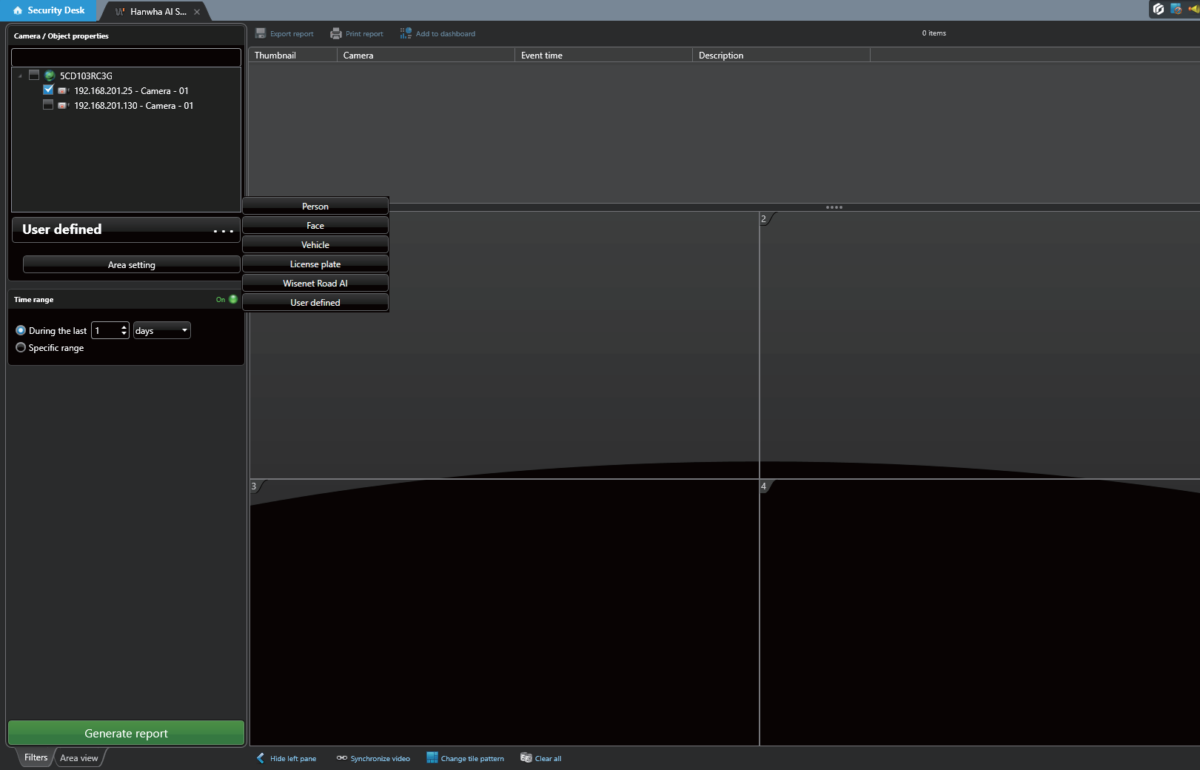The width and height of the screenshot is (1200, 770).
Task: Uncheck the 192.168.201.25 - Camera - 01 checkbox
Action: pos(48,90)
